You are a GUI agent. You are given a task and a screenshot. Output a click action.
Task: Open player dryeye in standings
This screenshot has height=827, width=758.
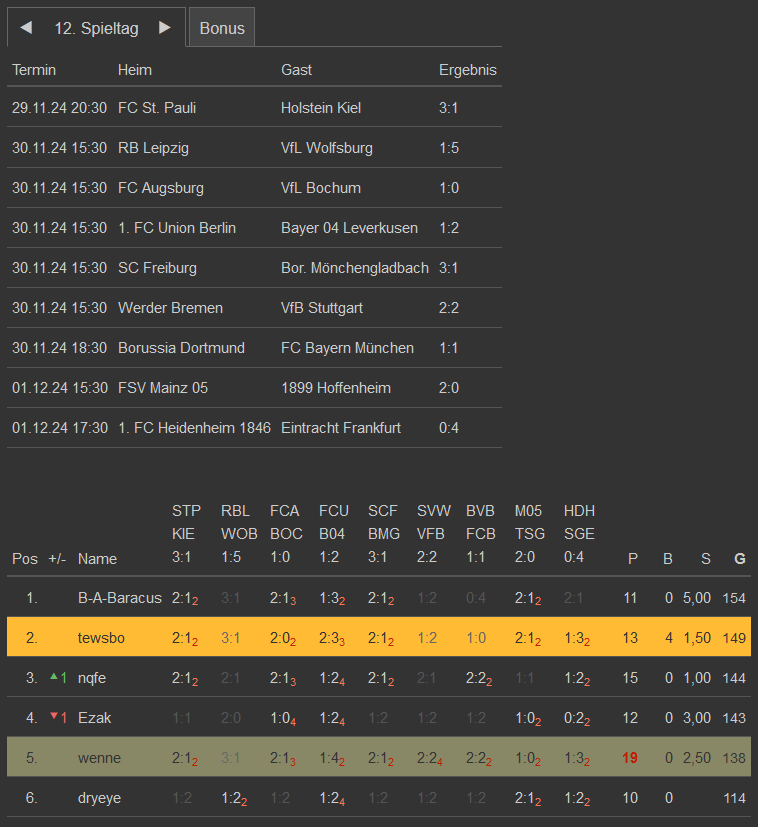coord(101,798)
